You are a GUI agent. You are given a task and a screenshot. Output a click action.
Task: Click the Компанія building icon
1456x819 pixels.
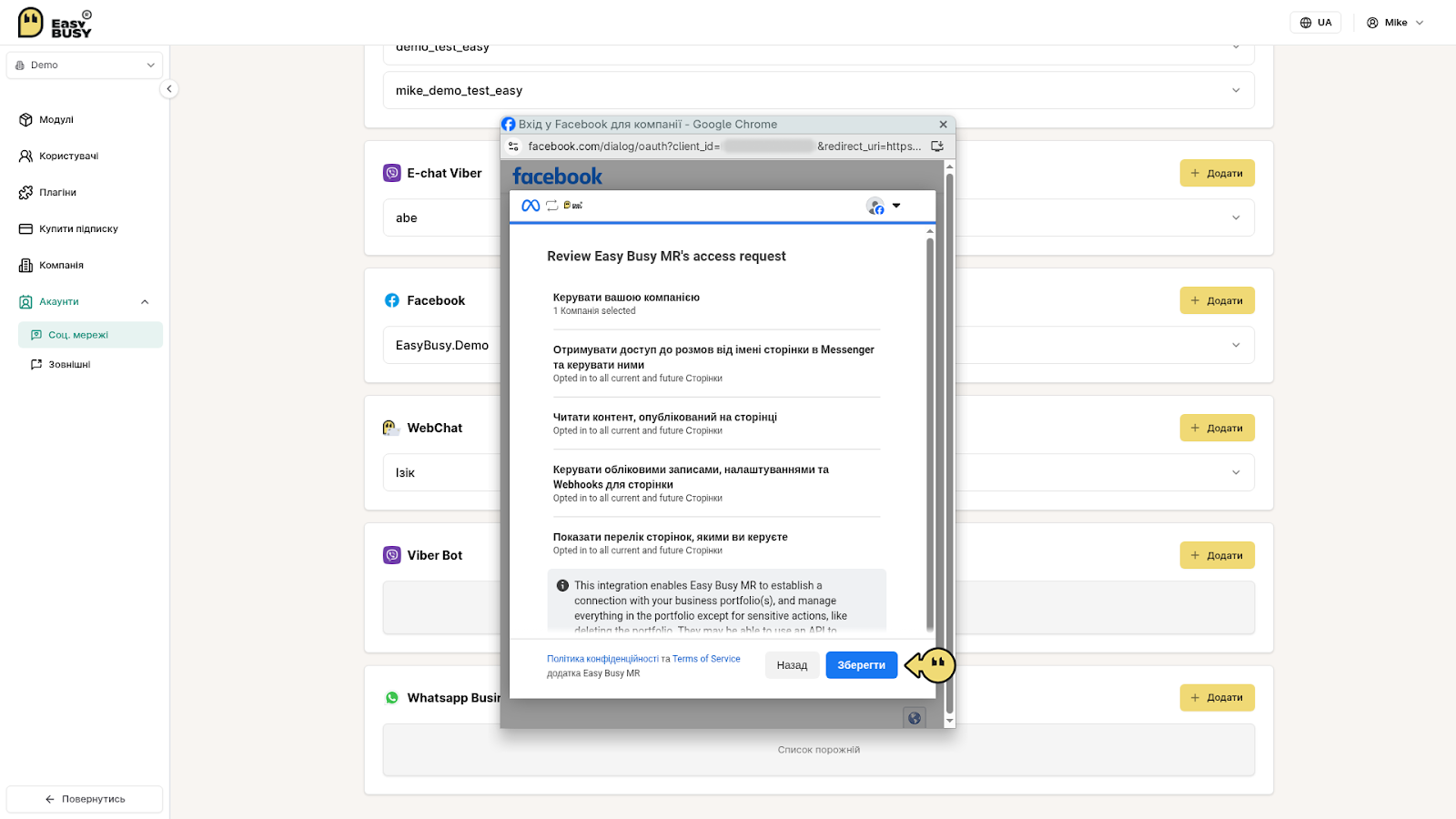pos(25,266)
